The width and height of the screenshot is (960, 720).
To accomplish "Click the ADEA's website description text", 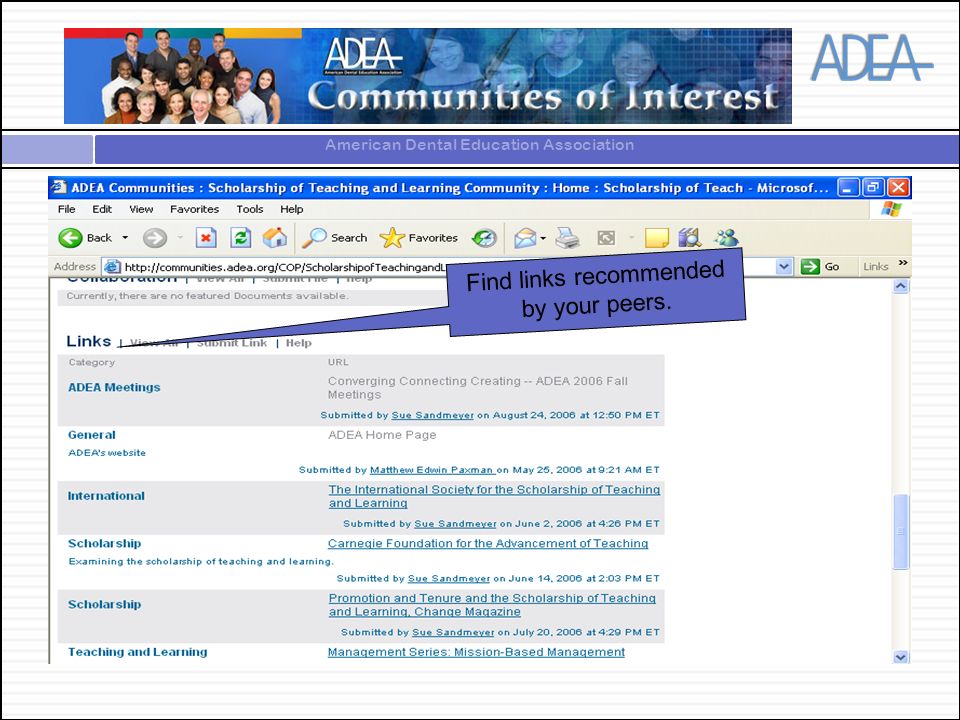I will 107,453.
